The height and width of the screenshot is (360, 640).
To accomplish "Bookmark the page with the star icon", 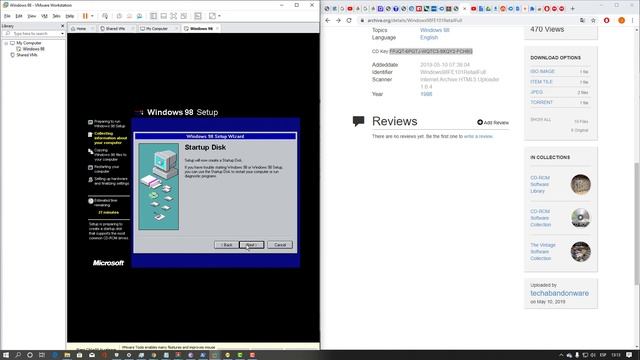I will point(593,20).
